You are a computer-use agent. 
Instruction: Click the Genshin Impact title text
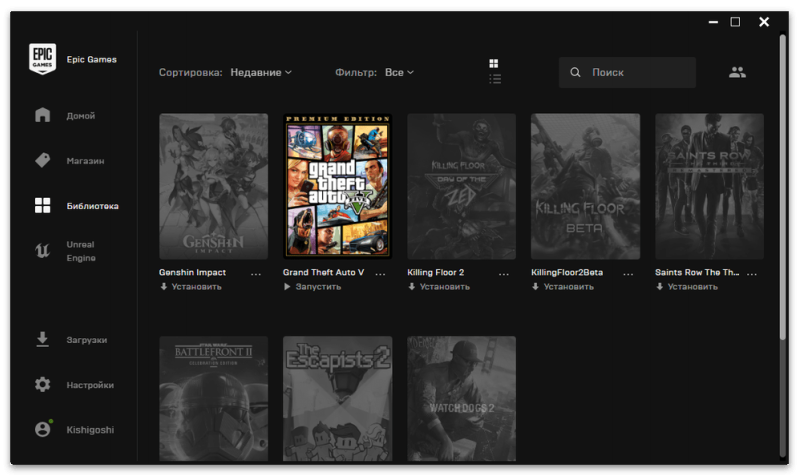click(x=192, y=272)
